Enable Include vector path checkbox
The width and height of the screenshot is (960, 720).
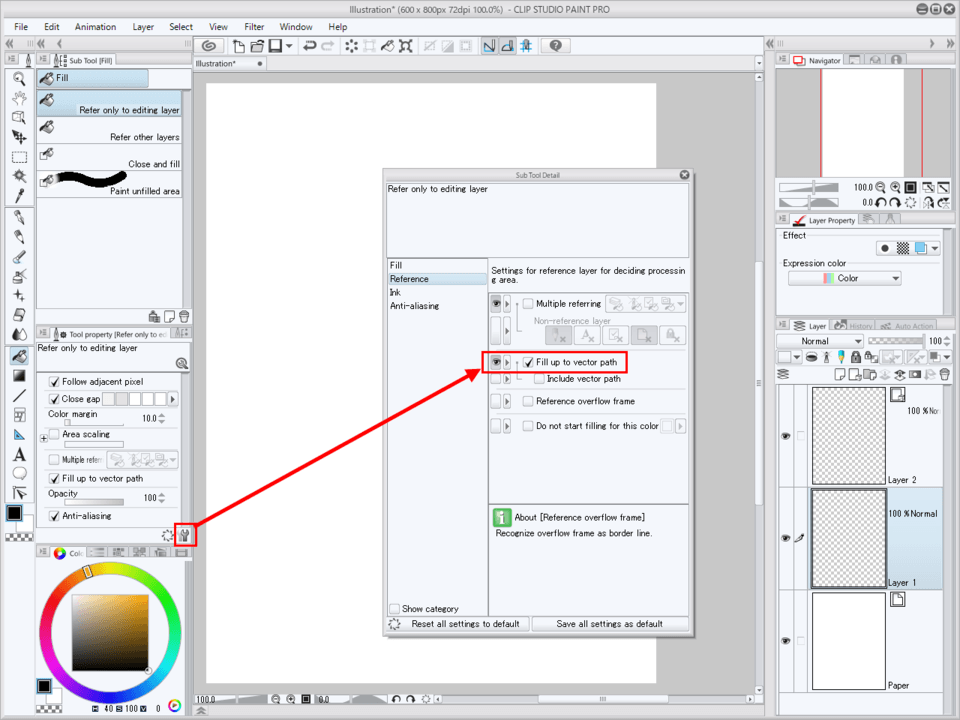[x=539, y=379]
